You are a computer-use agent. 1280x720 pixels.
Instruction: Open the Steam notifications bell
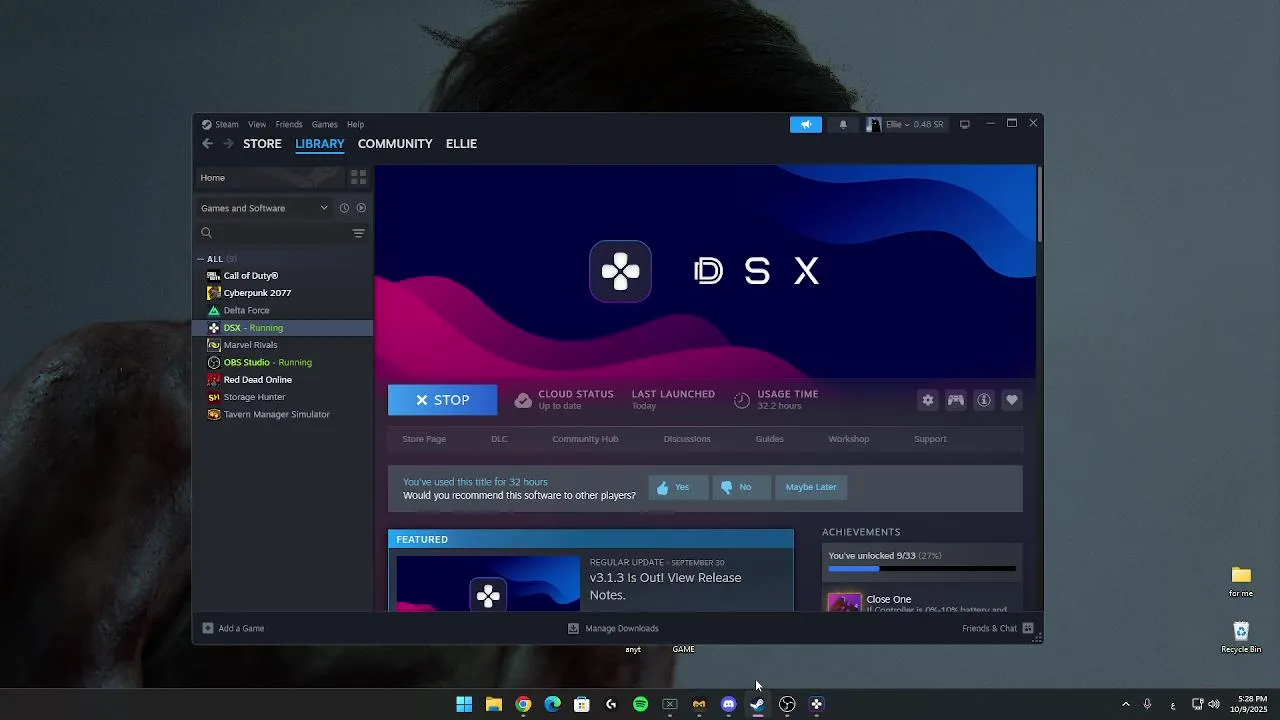coord(843,124)
